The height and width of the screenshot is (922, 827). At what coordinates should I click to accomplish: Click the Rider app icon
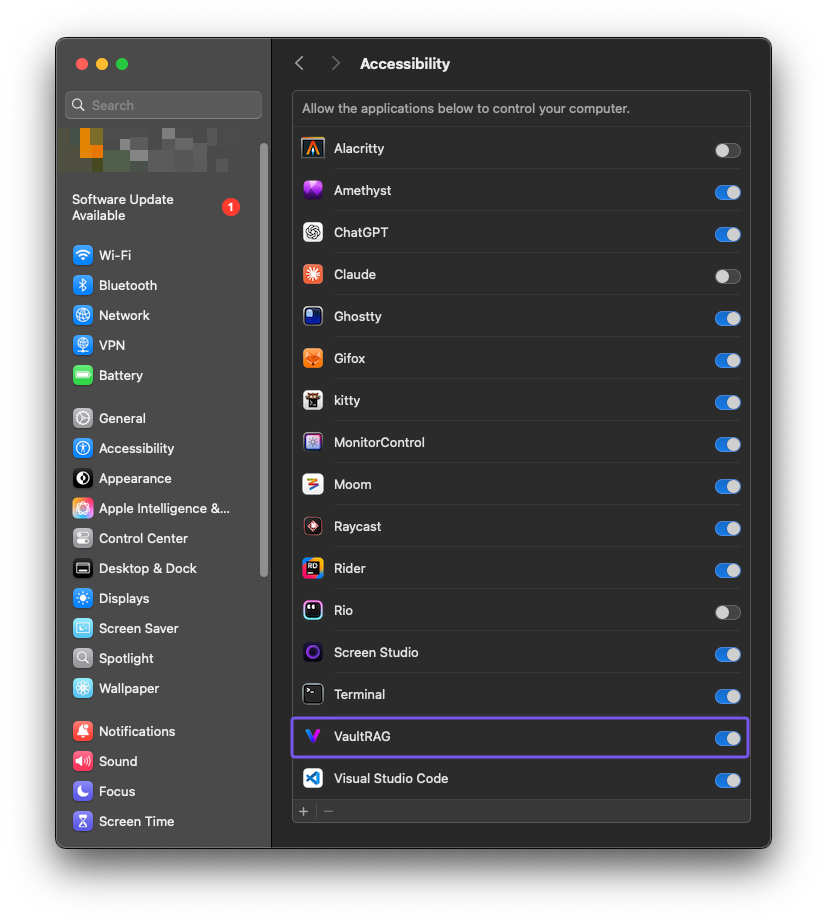coord(313,569)
